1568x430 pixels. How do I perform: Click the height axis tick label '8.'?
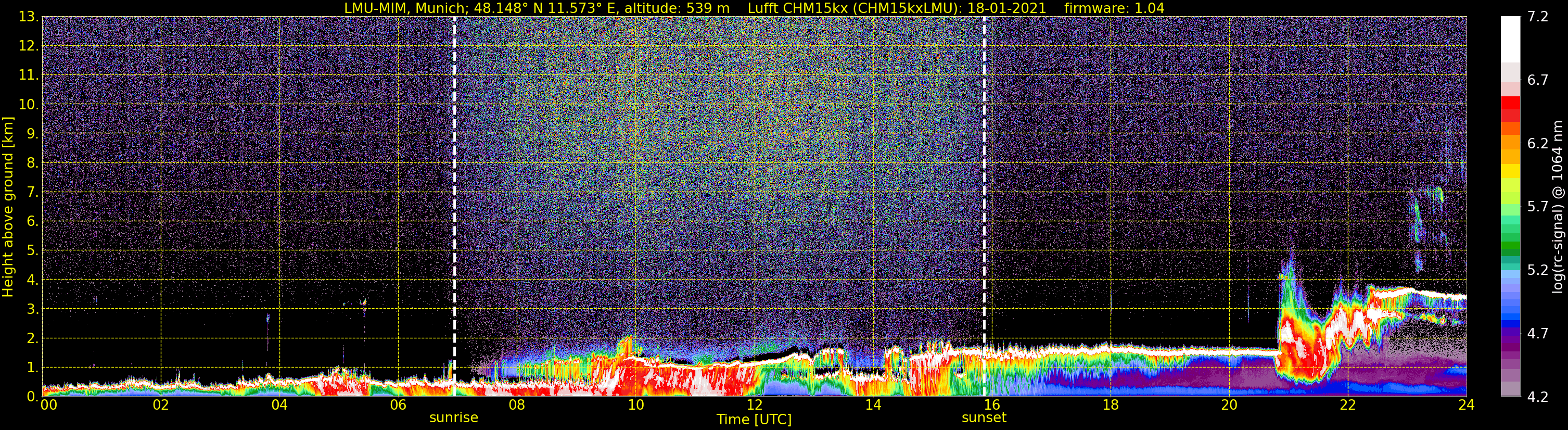pyautogui.click(x=32, y=163)
